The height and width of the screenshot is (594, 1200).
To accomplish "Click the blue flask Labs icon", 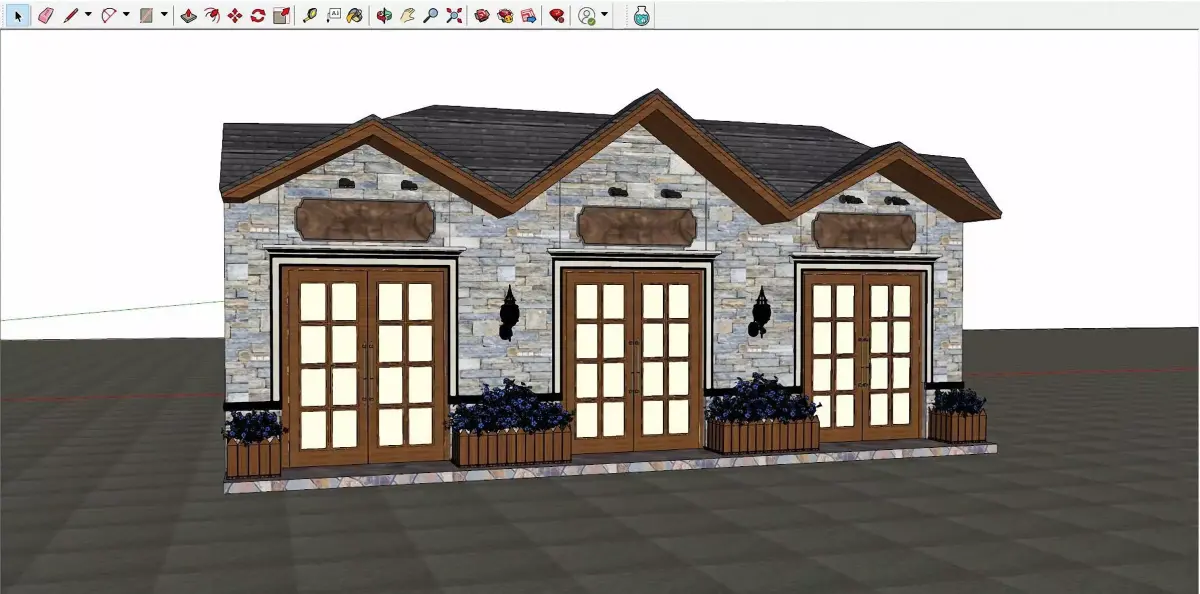I will 642,15.
